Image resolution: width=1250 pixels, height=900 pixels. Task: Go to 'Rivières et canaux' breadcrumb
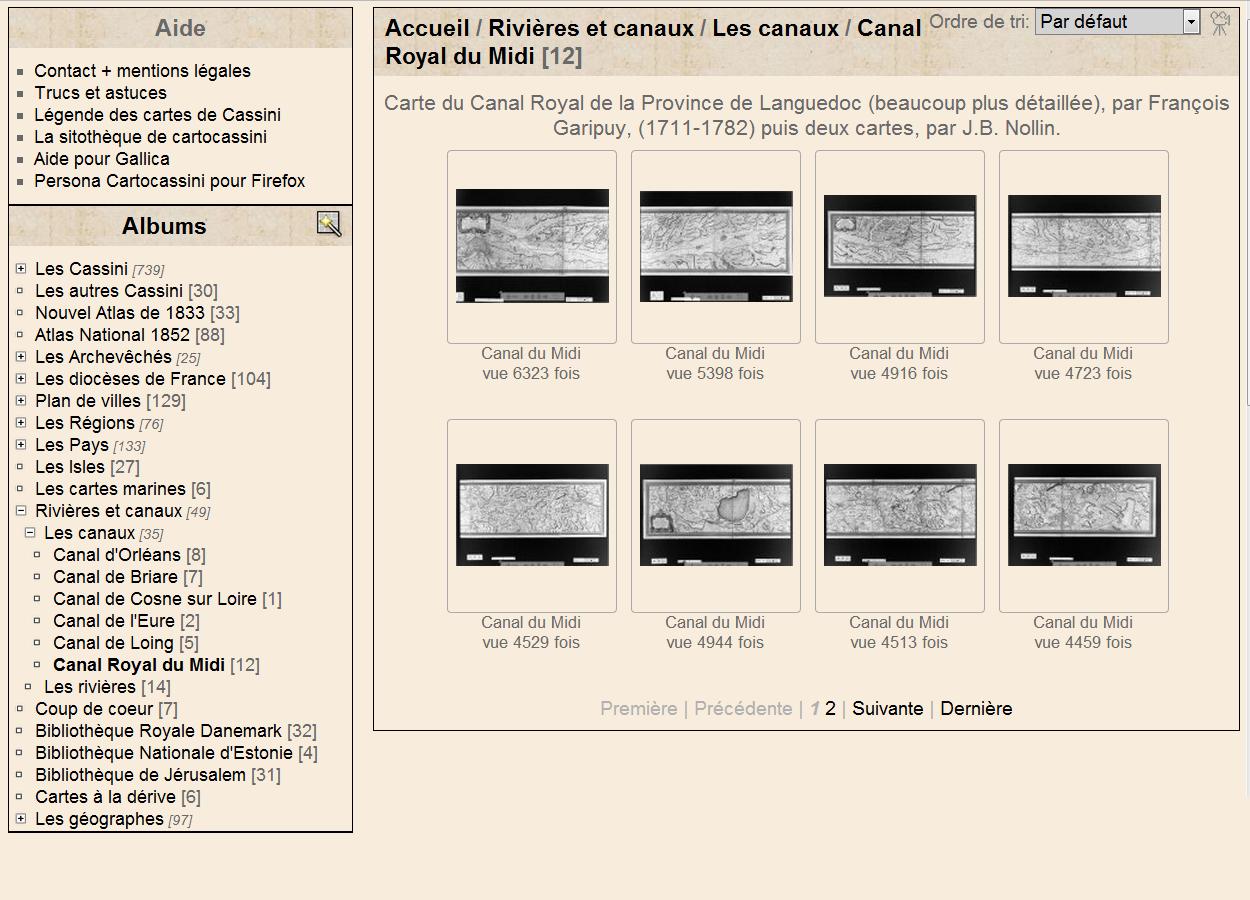tap(591, 28)
